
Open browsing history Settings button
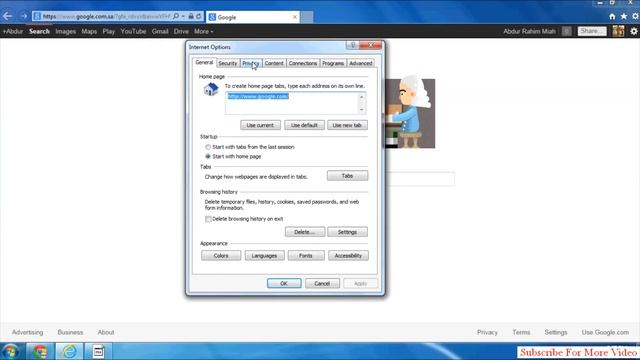coord(347,232)
